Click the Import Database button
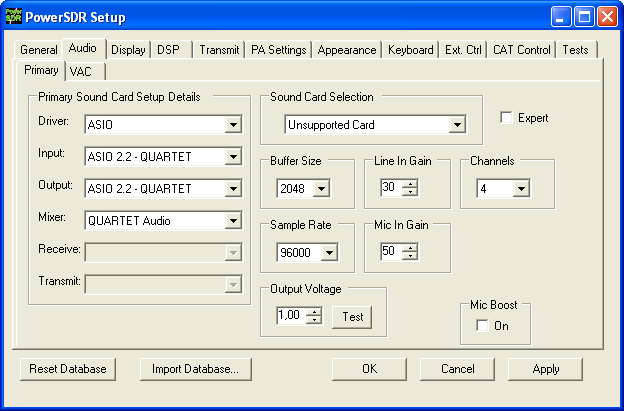Screen dimensions: 624x411 pos(195,369)
